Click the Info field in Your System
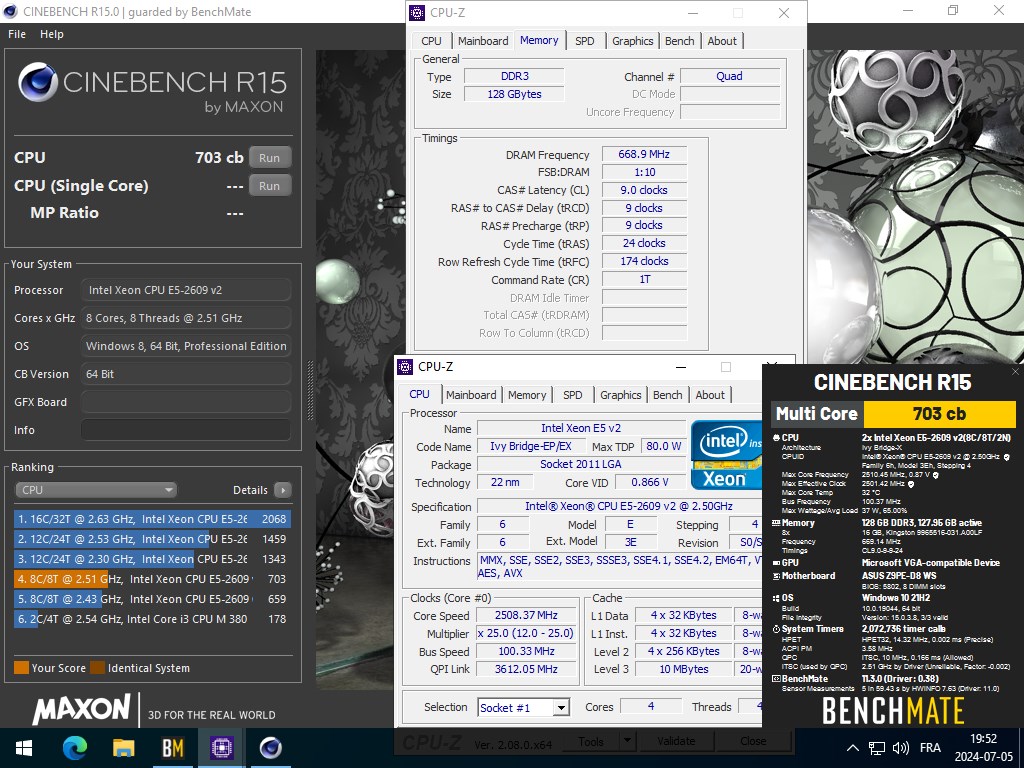 pyautogui.click(x=186, y=430)
